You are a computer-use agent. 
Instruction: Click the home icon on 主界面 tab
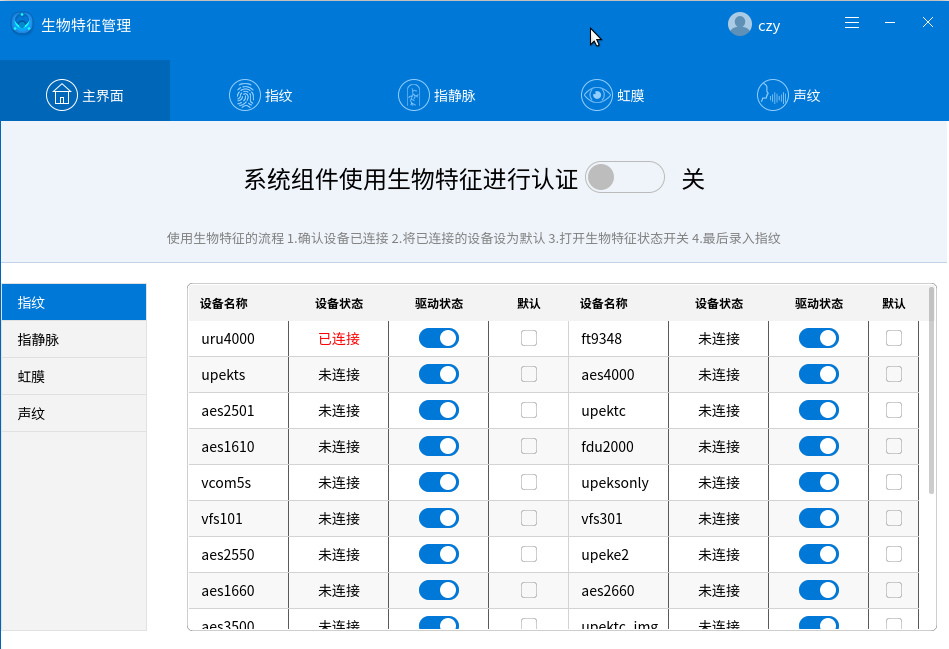(62, 95)
